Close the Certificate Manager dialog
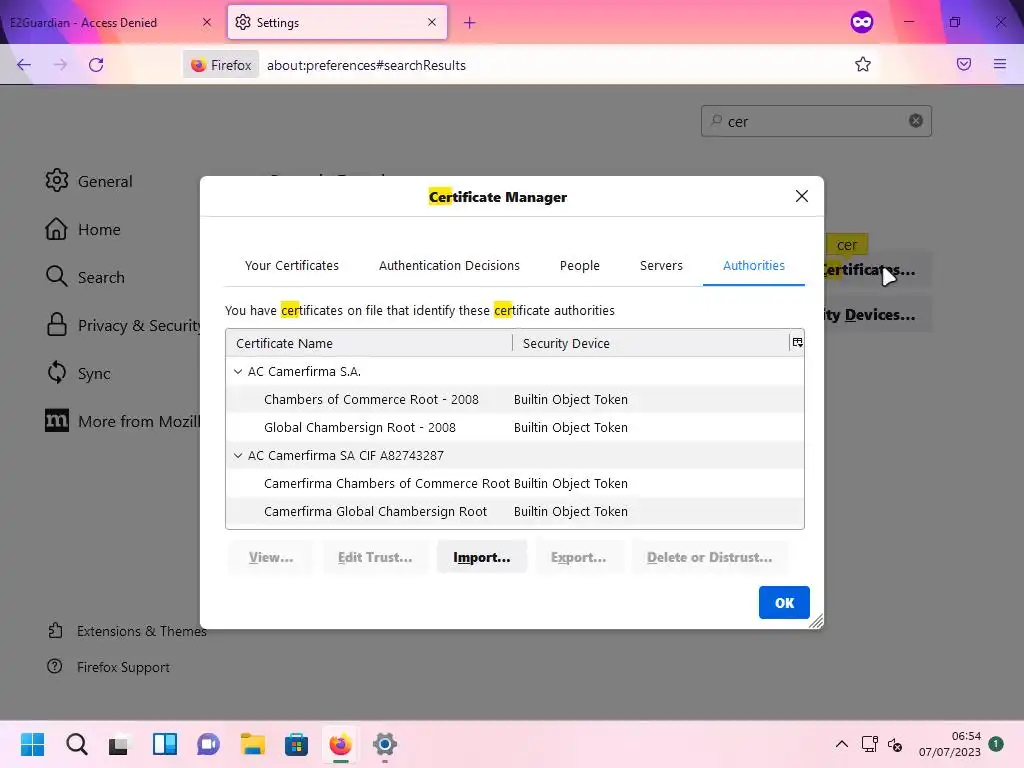 pos(802,196)
